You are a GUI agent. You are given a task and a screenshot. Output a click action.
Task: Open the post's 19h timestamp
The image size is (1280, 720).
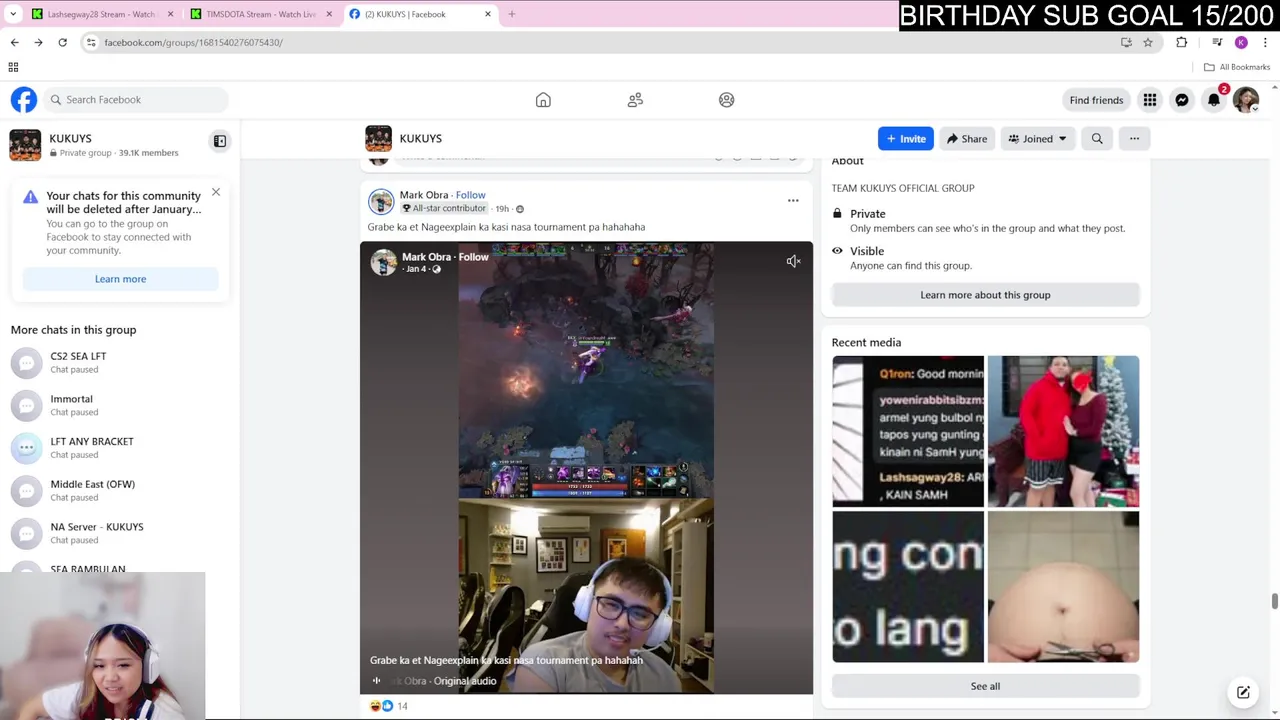pyautogui.click(x=502, y=209)
